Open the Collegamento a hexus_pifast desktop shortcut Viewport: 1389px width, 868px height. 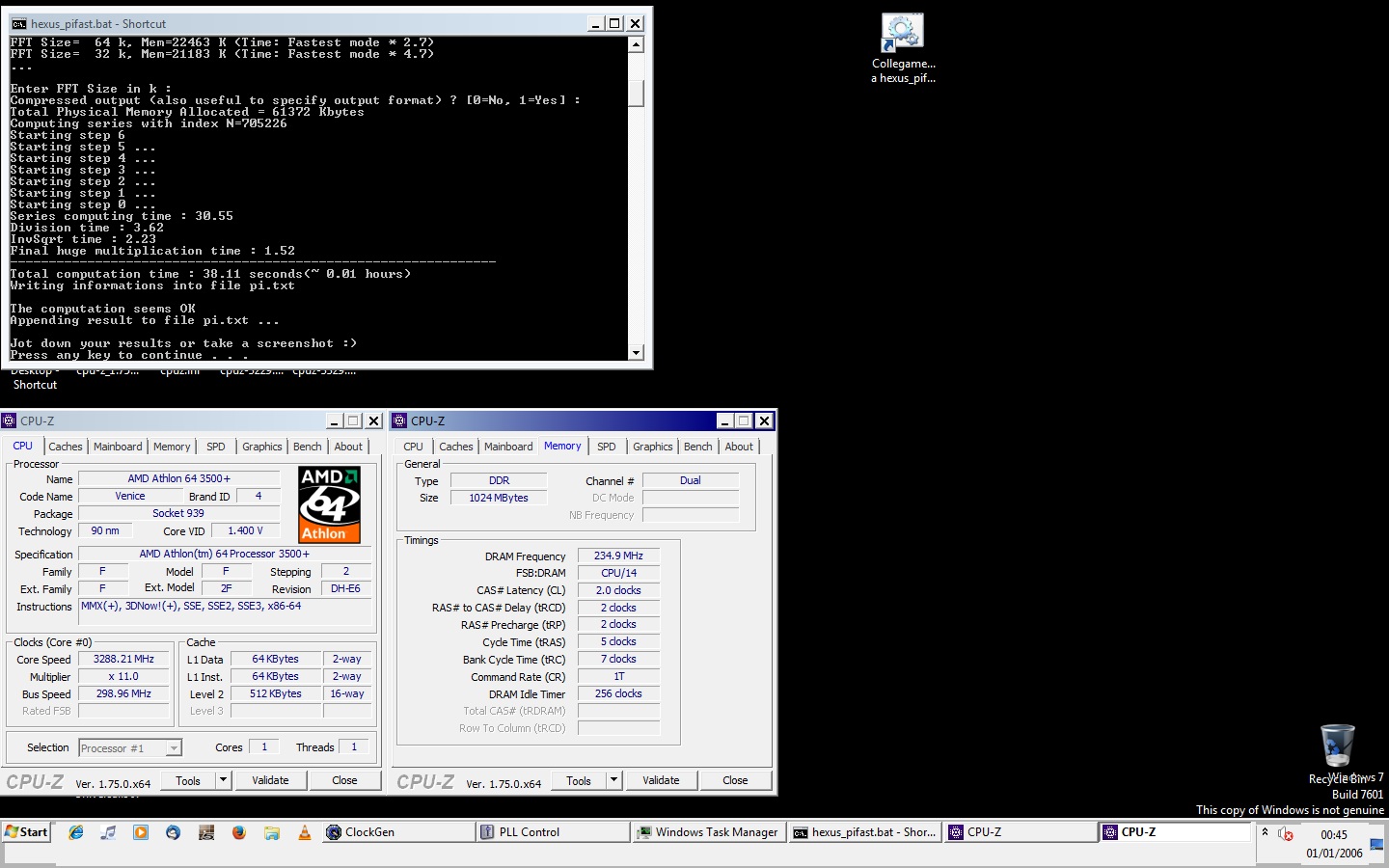pos(903,48)
